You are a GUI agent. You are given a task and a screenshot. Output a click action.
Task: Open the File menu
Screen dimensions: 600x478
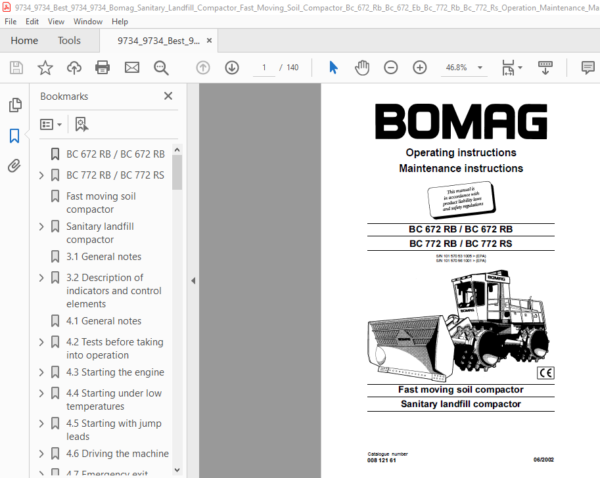tap(10, 22)
